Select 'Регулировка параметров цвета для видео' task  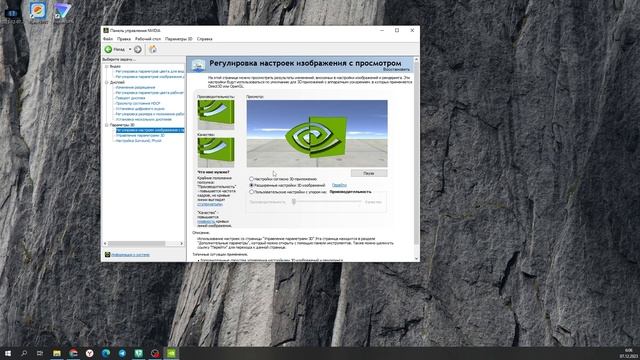click(150, 71)
